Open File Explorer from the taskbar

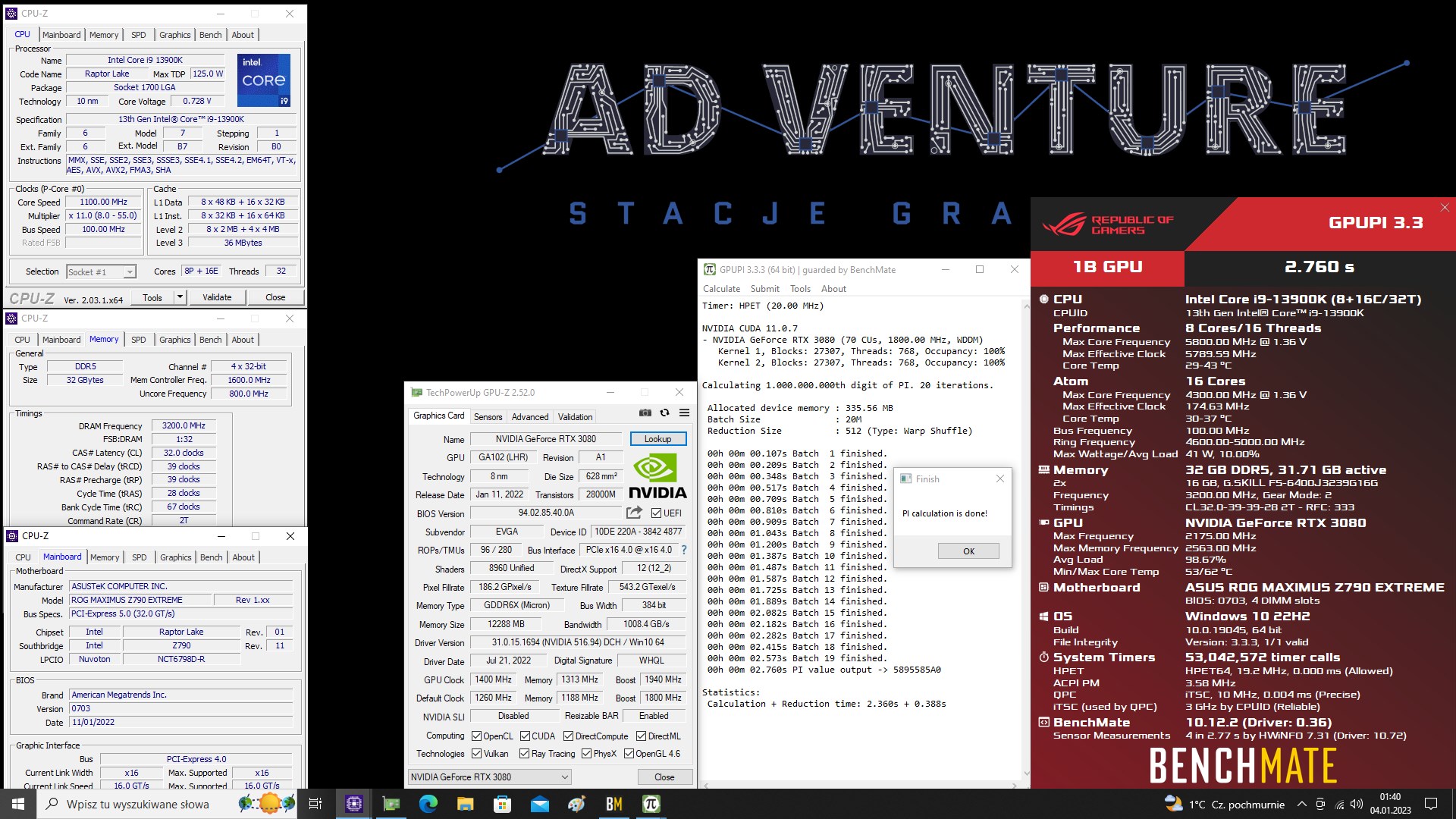tap(466, 804)
